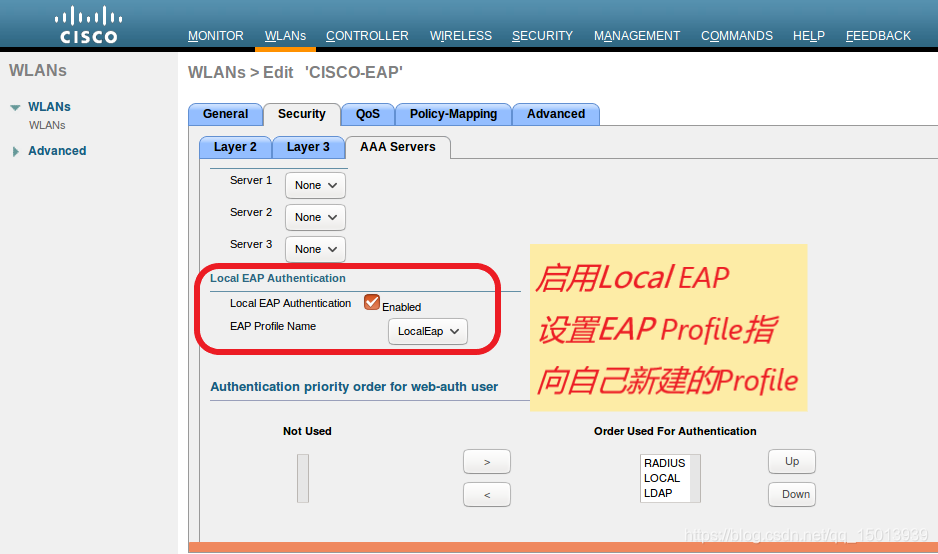Click the > move-right button
The height and width of the screenshot is (554, 938).
tap(487, 462)
